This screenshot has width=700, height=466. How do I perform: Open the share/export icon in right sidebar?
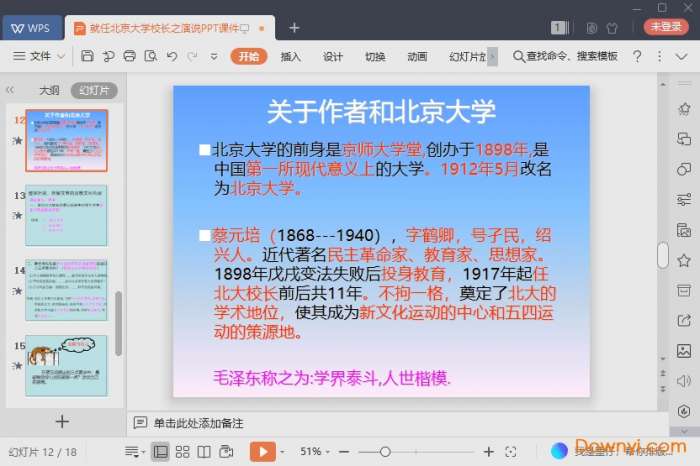[684, 320]
